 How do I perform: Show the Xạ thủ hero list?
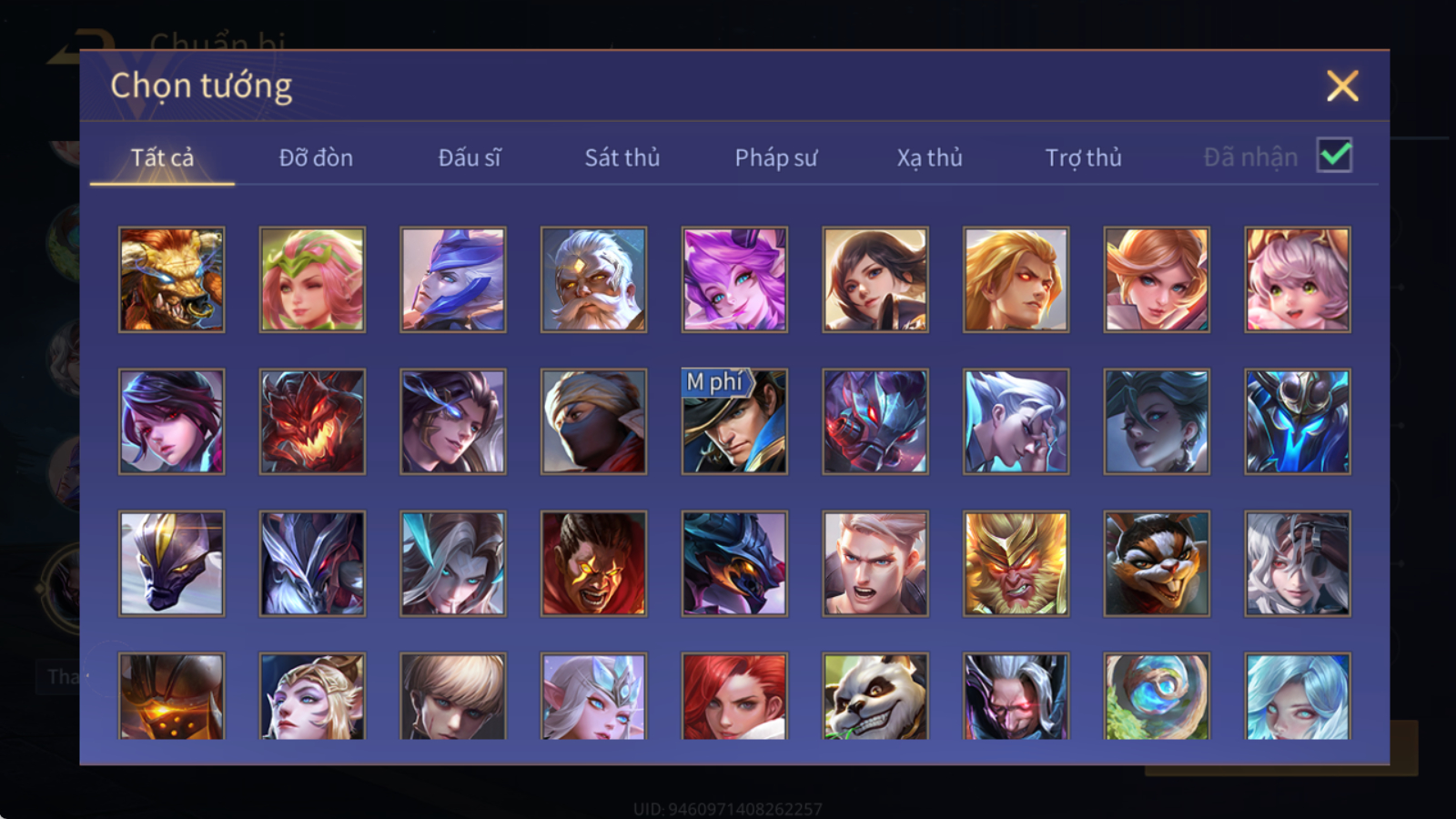tap(929, 157)
